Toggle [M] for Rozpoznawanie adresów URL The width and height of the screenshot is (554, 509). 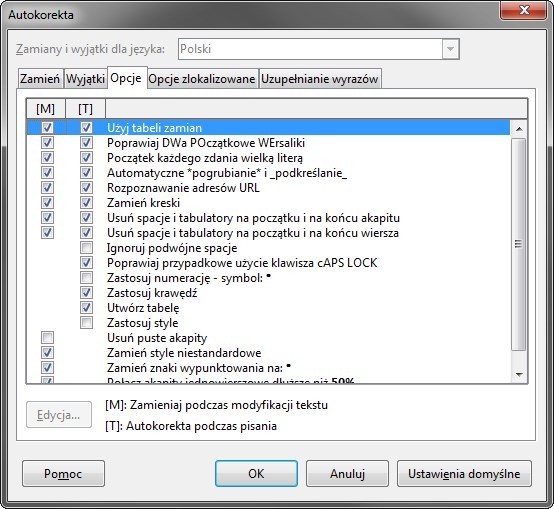coord(47,188)
